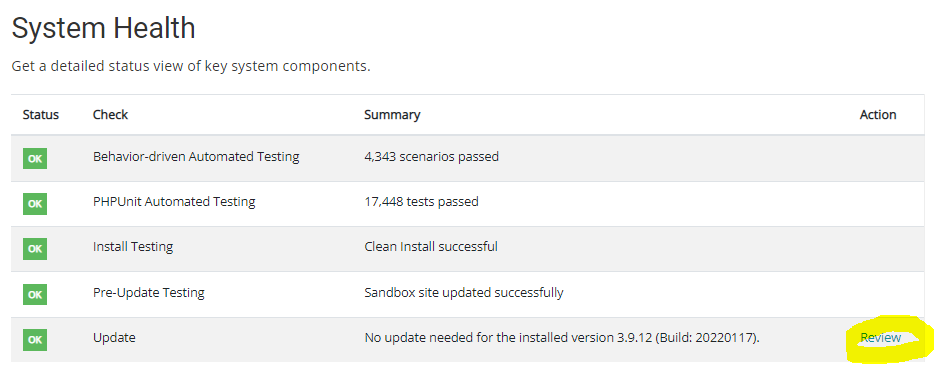Click the Clean Install successful summary text
The image size is (934, 376).
tap(431, 247)
